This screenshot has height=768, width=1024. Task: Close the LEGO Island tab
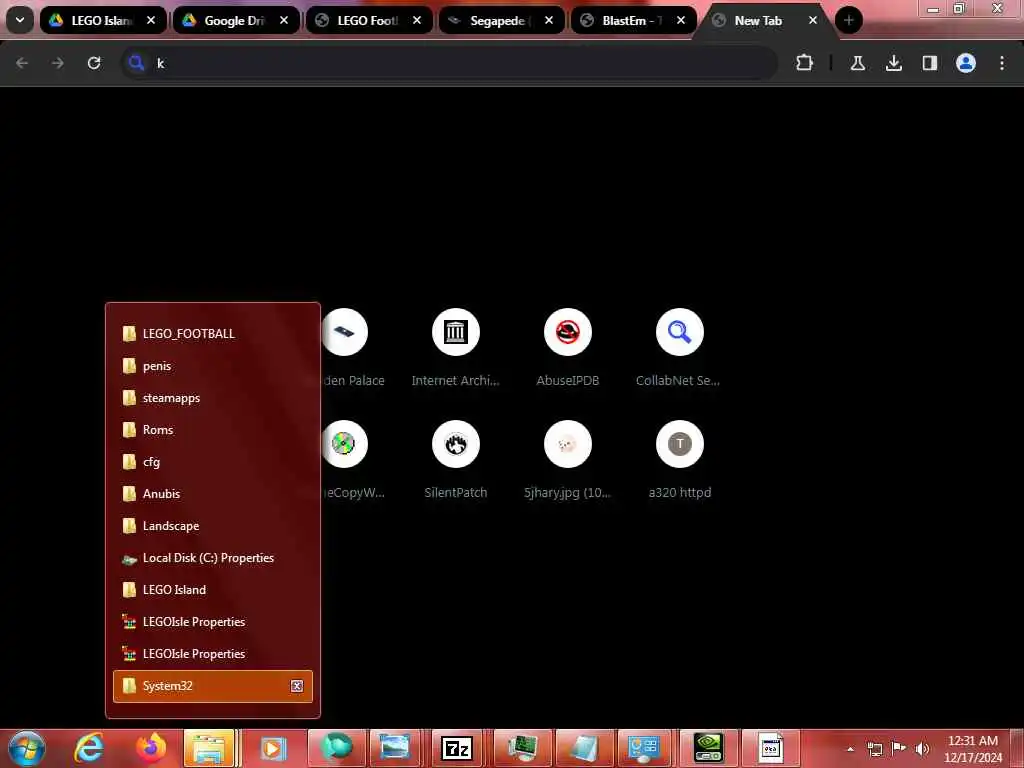151,20
